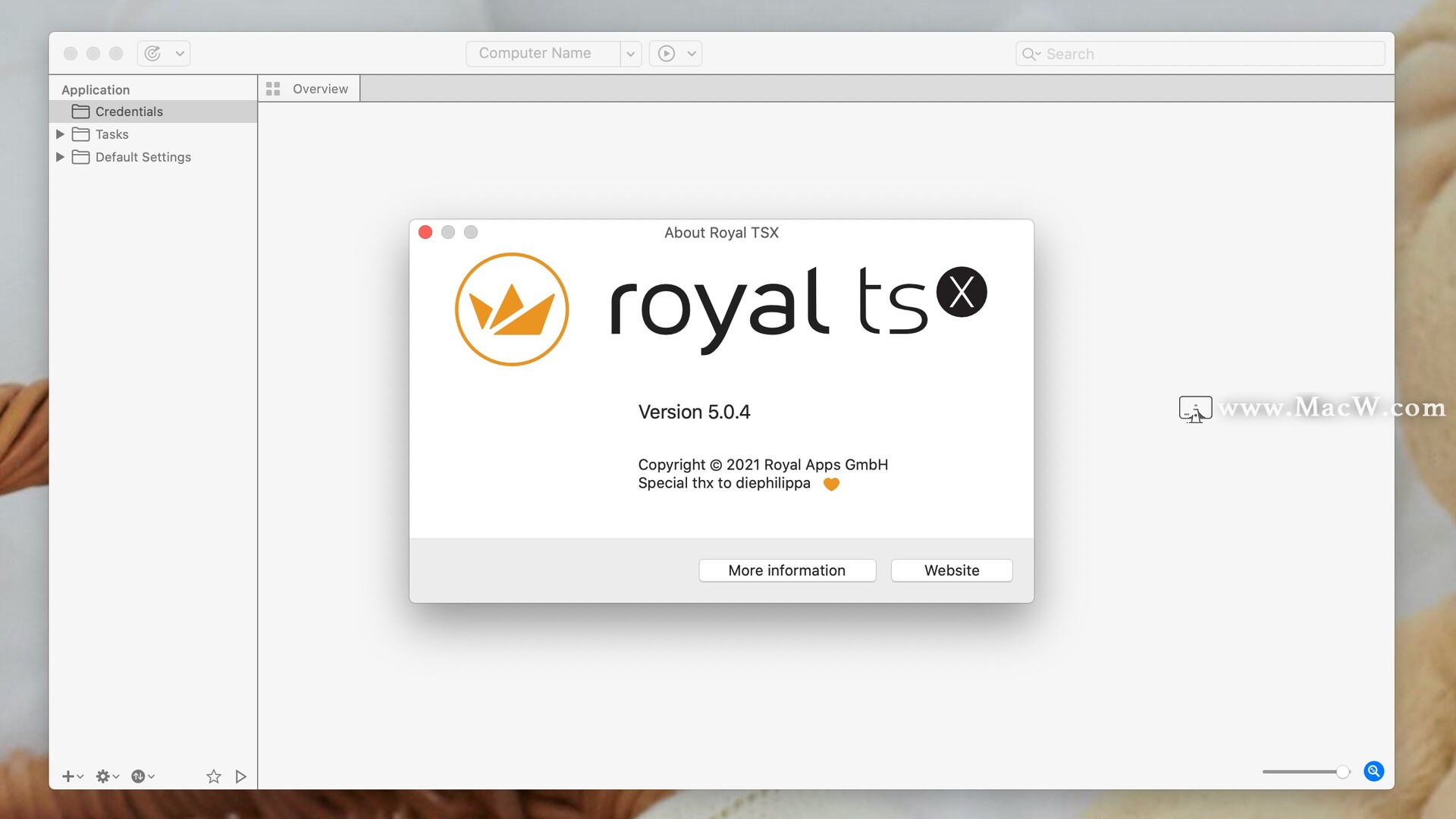Open the dropdown arrow beside the play icon

[x=692, y=54]
